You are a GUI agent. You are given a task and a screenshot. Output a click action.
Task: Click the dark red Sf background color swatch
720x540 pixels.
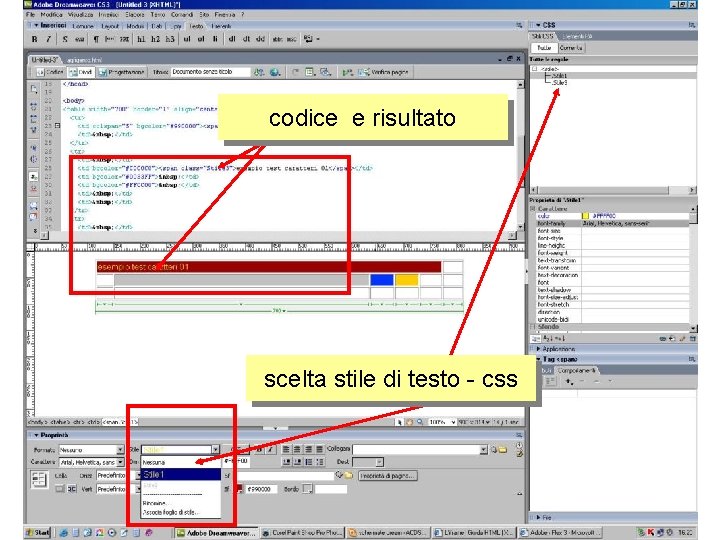tap(239, 489)
